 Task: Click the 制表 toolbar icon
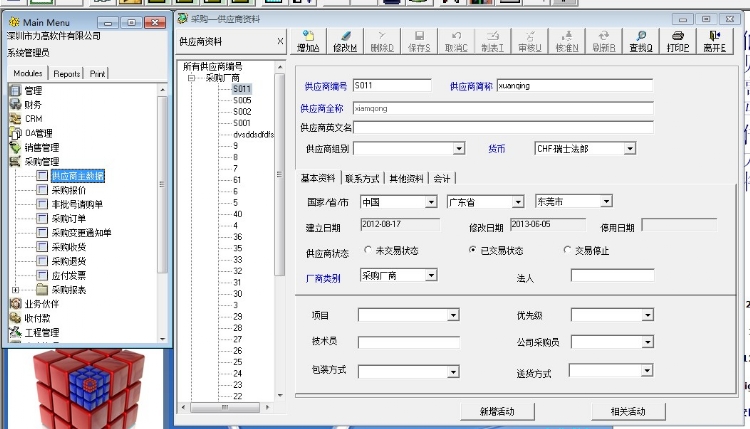pos(493,41)
